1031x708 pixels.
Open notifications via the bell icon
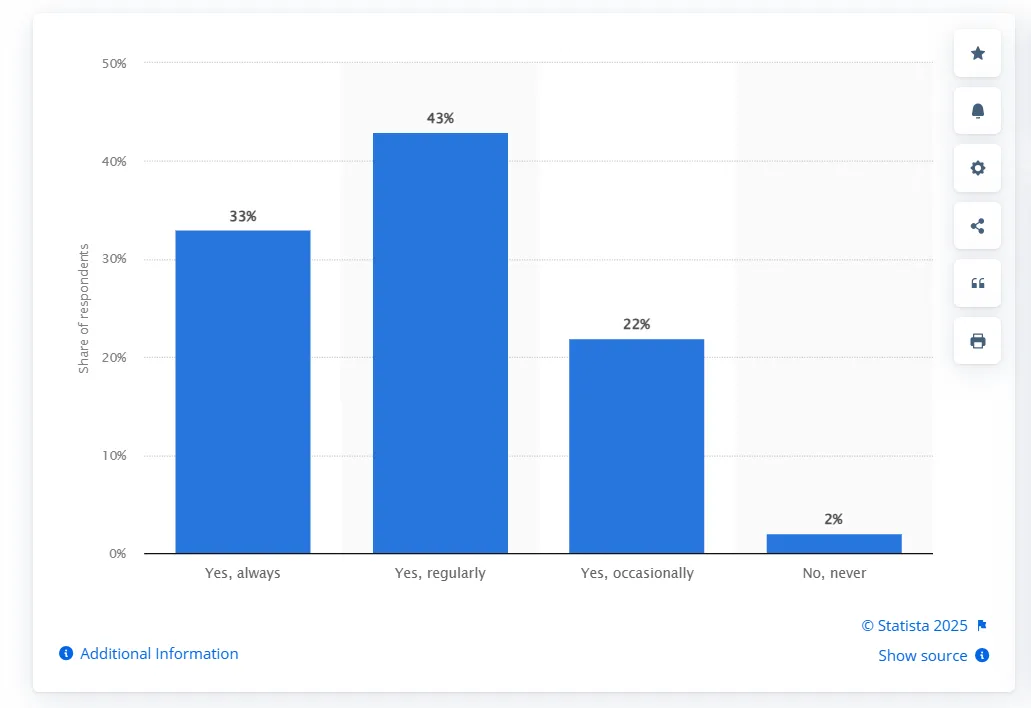[977, 110]
